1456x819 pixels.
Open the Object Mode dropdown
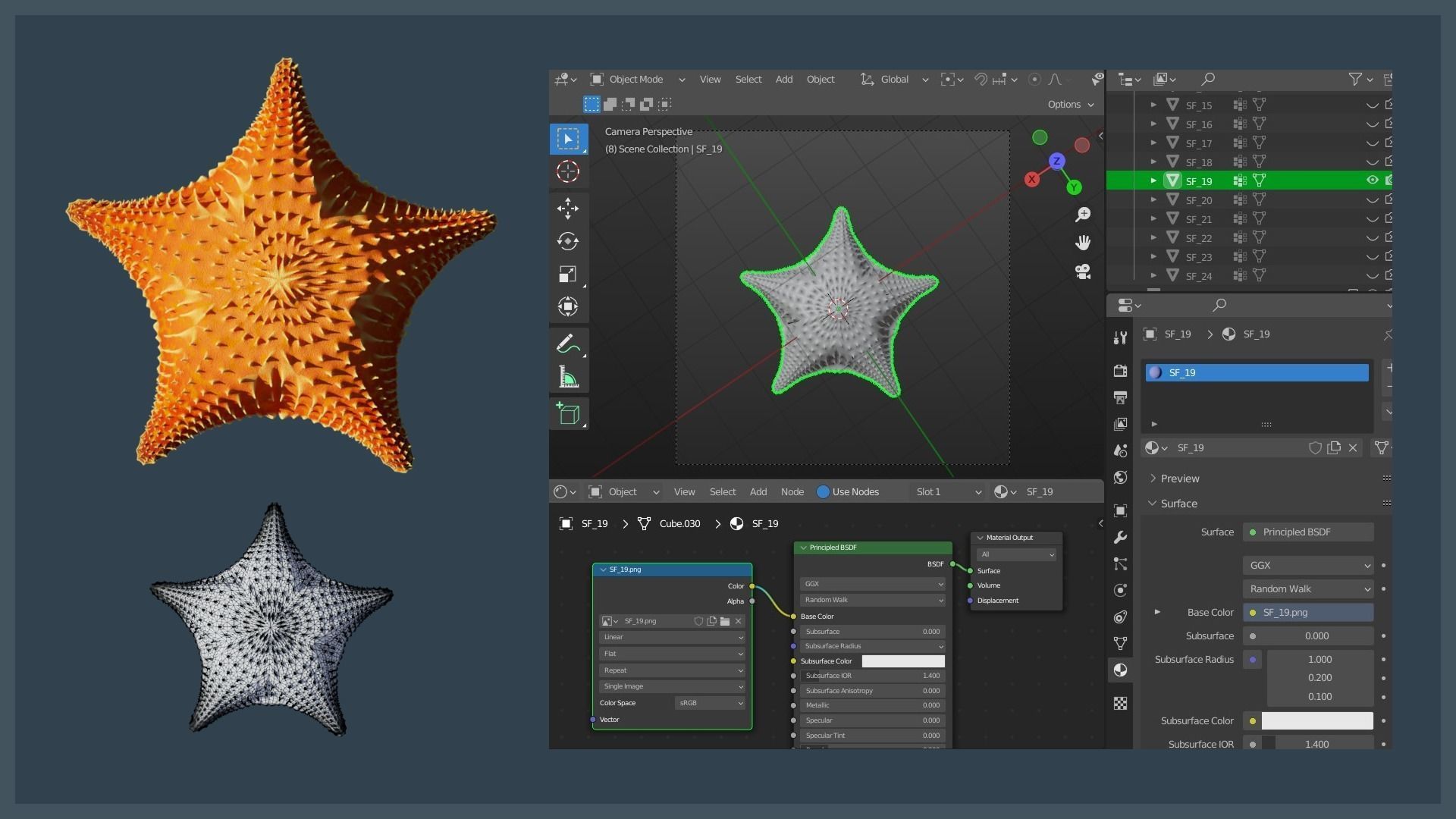pos(637,79)
